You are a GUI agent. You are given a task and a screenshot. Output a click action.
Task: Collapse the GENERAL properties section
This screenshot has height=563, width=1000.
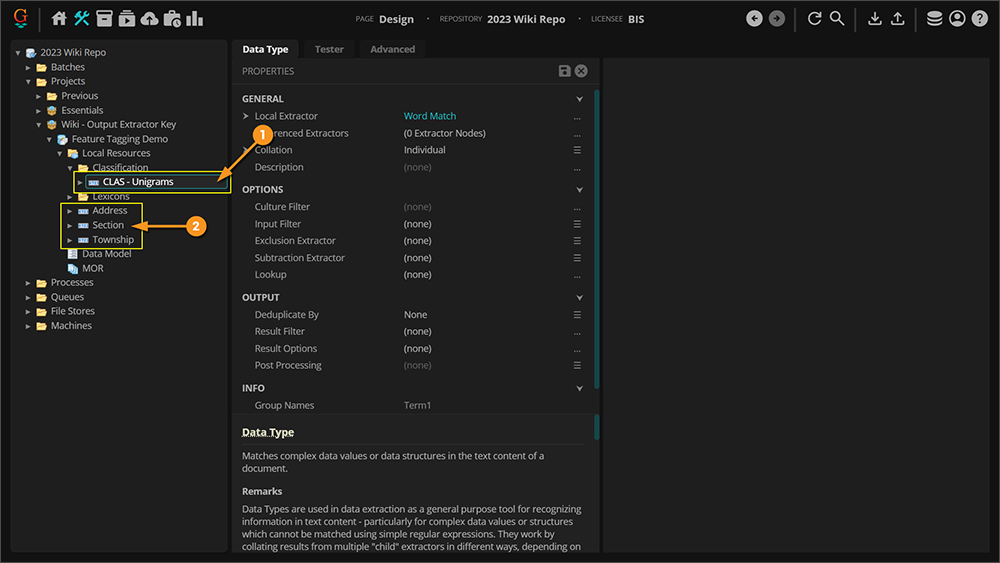579,99
